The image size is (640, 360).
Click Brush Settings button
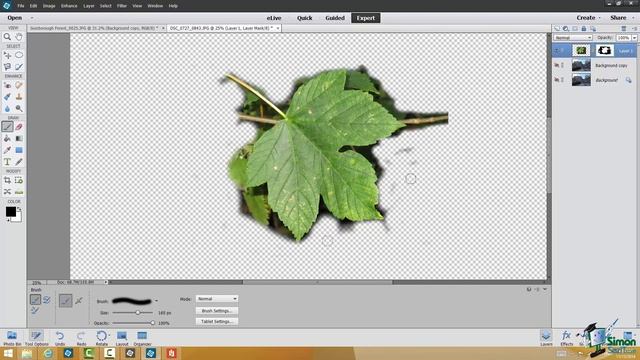217,311
